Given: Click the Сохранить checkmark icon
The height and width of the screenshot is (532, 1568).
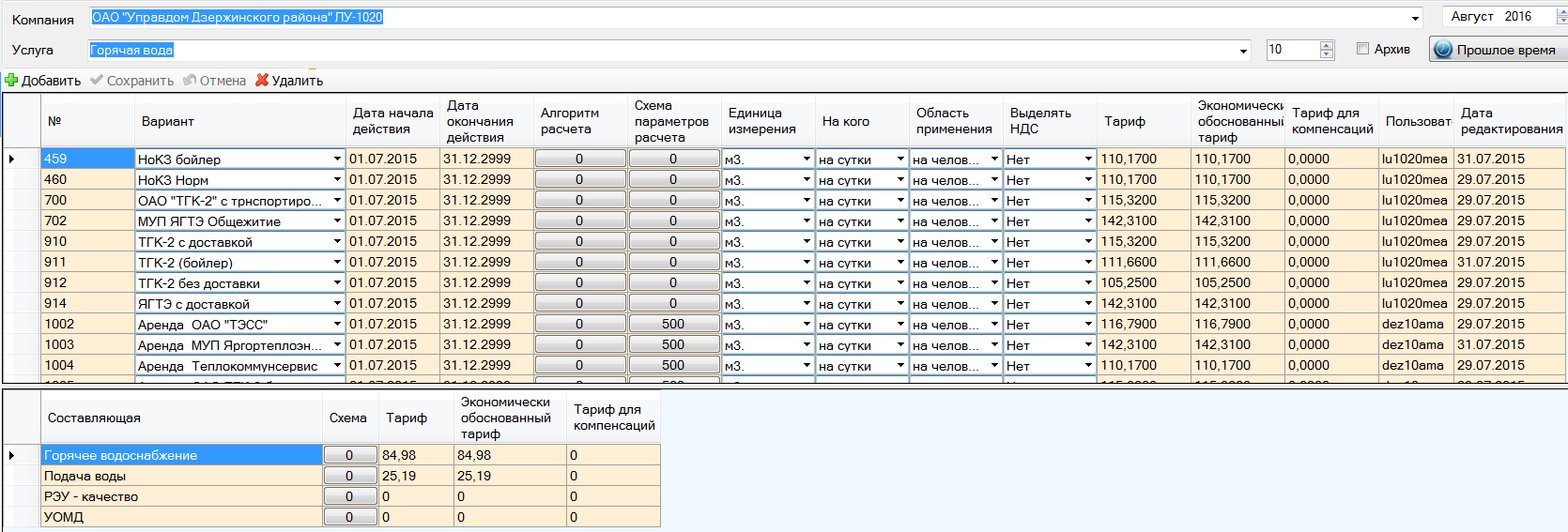Looking at the screenshot, I should coord(97,81).
